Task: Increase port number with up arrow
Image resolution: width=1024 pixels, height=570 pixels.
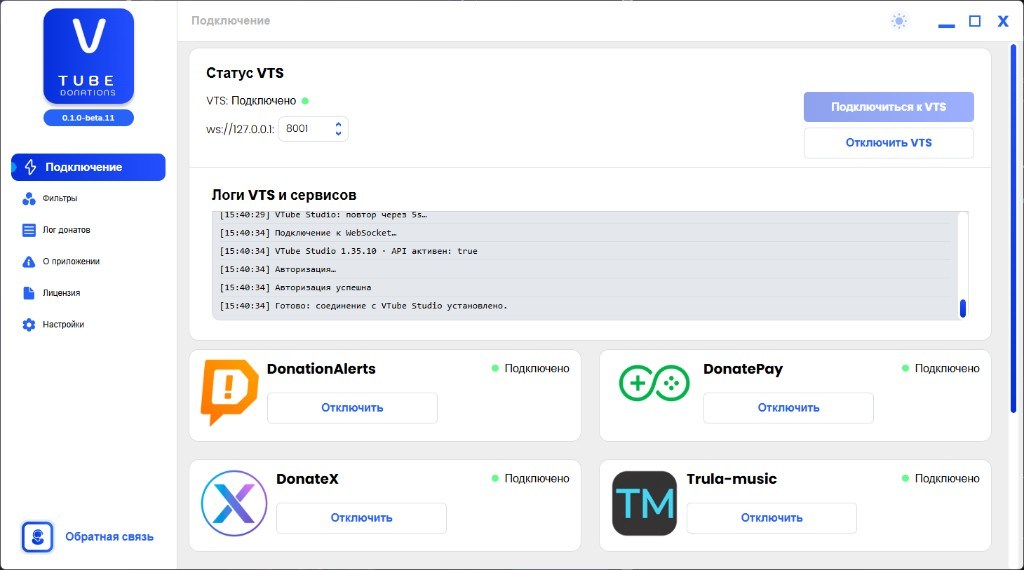Action: pyautogui.click(x=338, y=123)
